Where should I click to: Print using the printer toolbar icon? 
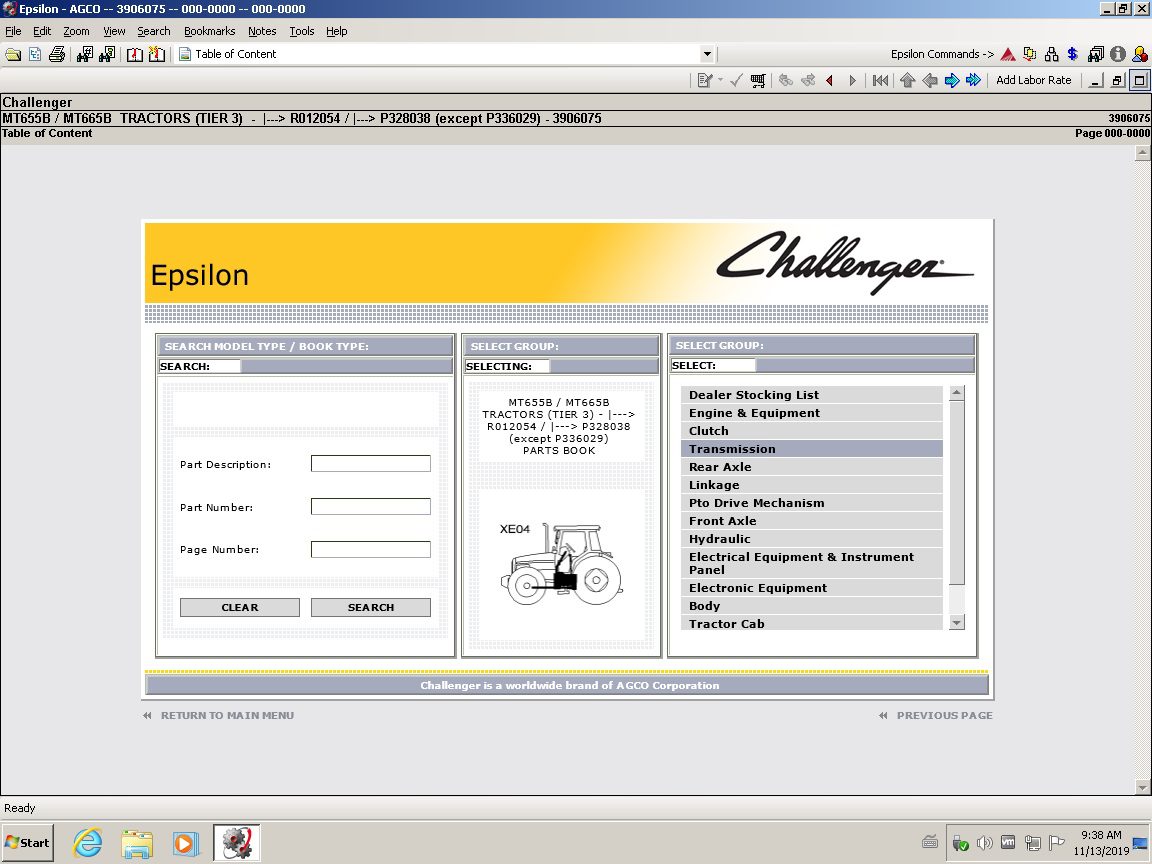point(57,54)
